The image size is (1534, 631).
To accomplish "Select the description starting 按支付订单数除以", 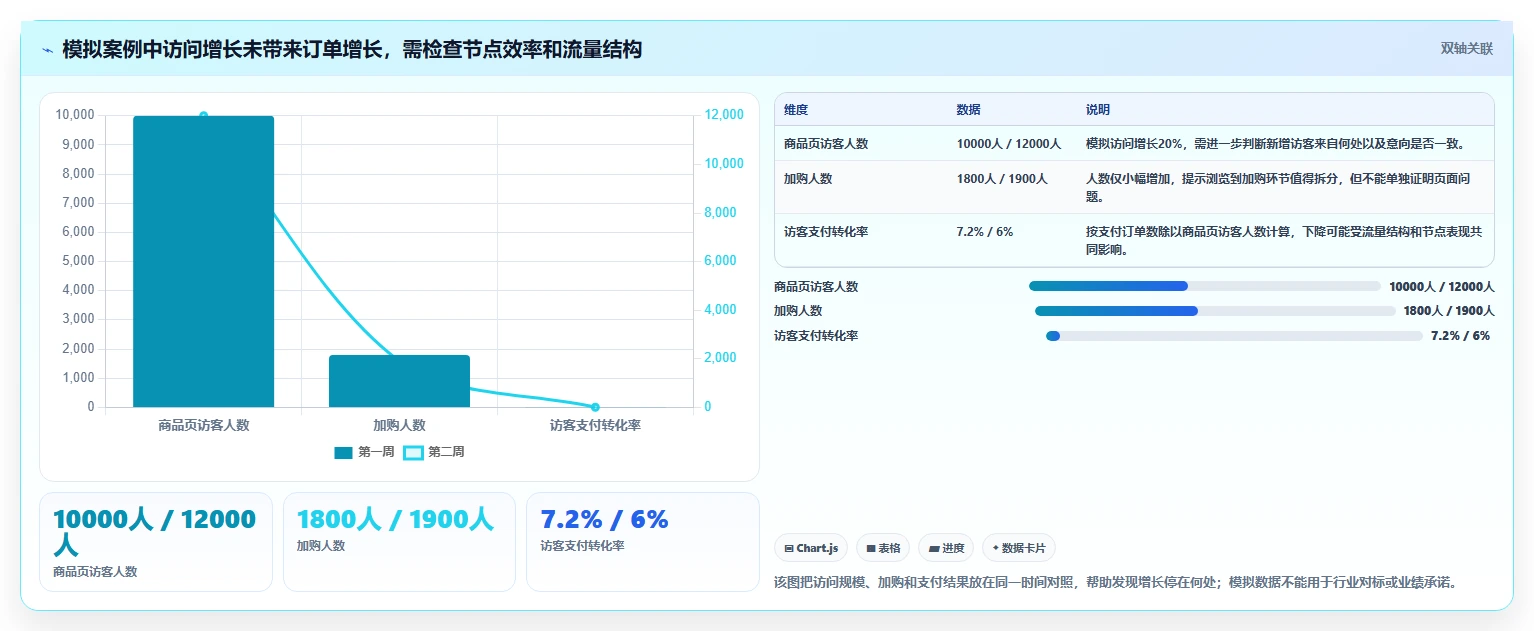I will (1284, 241).
